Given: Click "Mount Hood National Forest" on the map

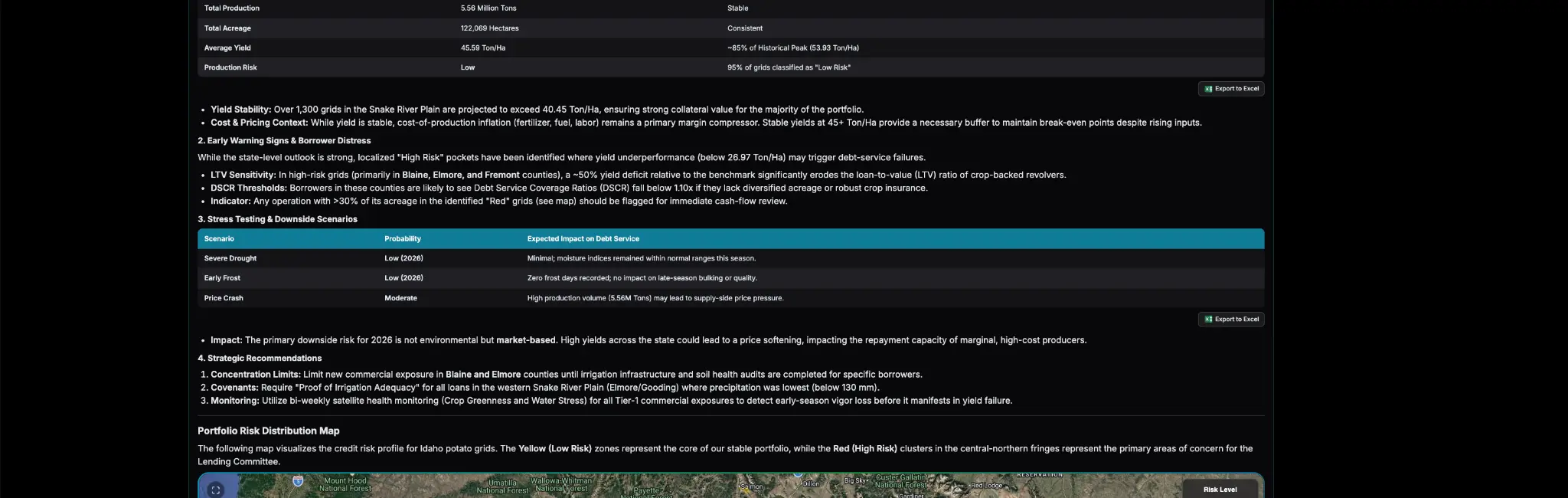Looking at the screenshot, I should click(x=345, y=484).
